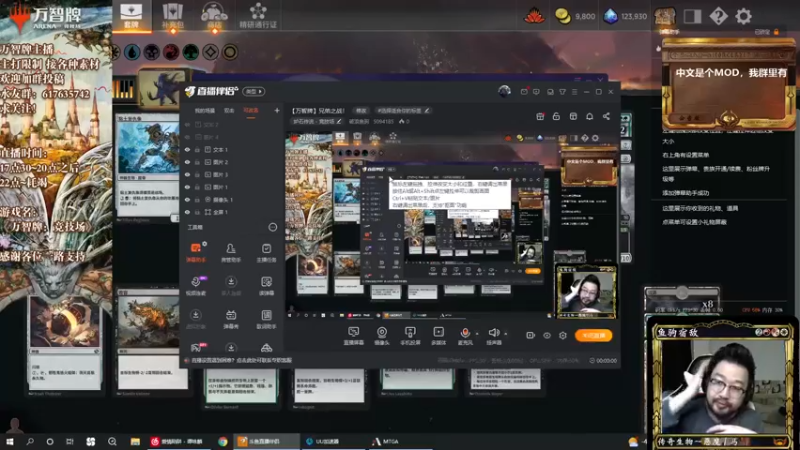Click the 类型 dropdown pill beside app logo
Screen dimensions: 800x450
click(x=254, y=91)
